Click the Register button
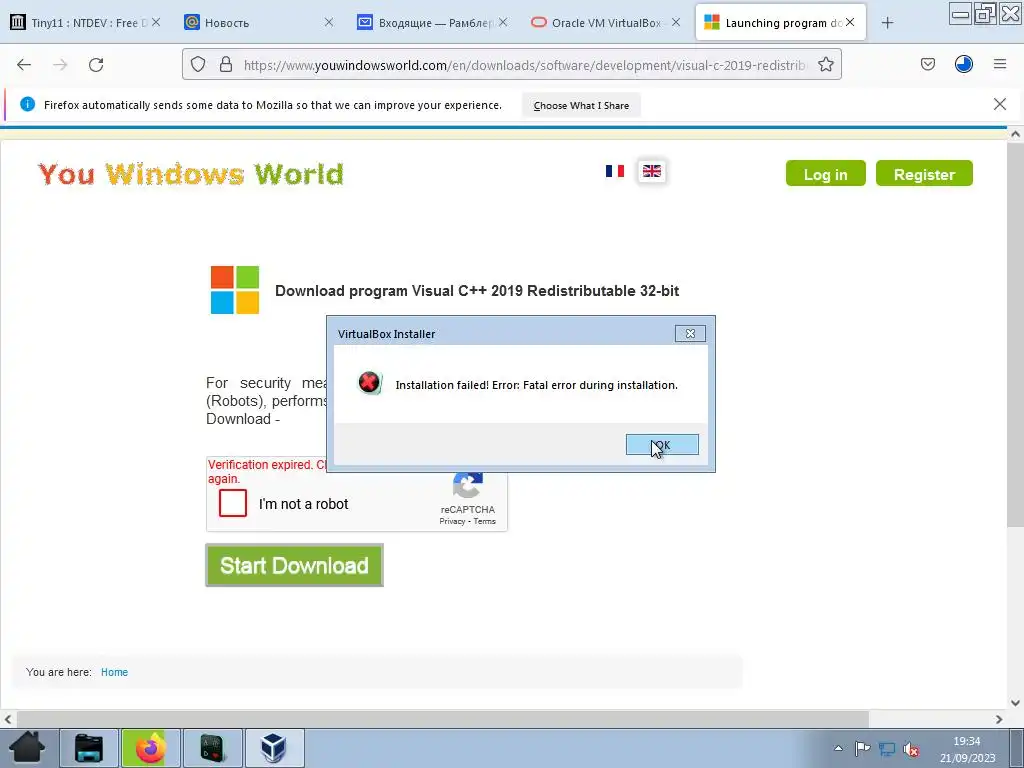Viewport: 1024px width, 768px height. tap(924, 174)
